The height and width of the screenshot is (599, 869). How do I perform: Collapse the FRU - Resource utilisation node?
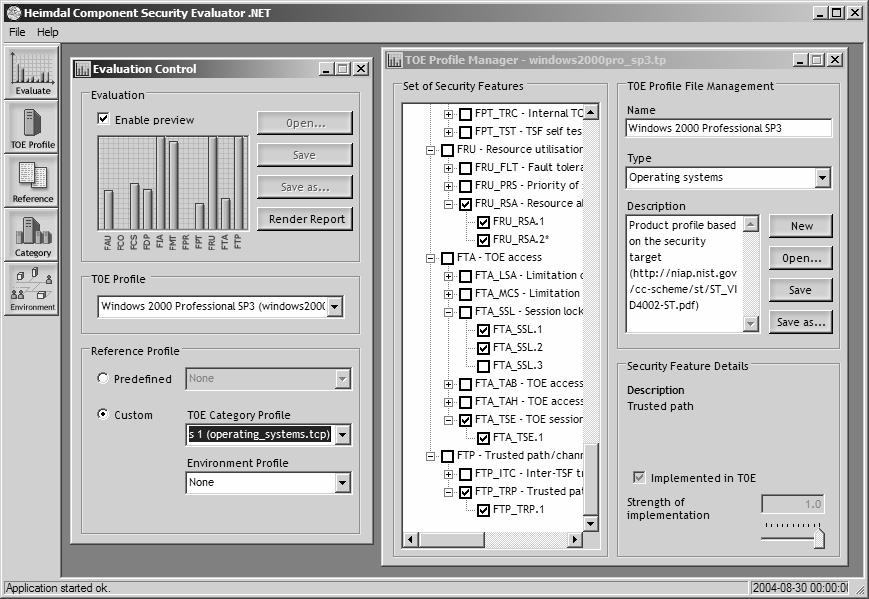(430, 150)
